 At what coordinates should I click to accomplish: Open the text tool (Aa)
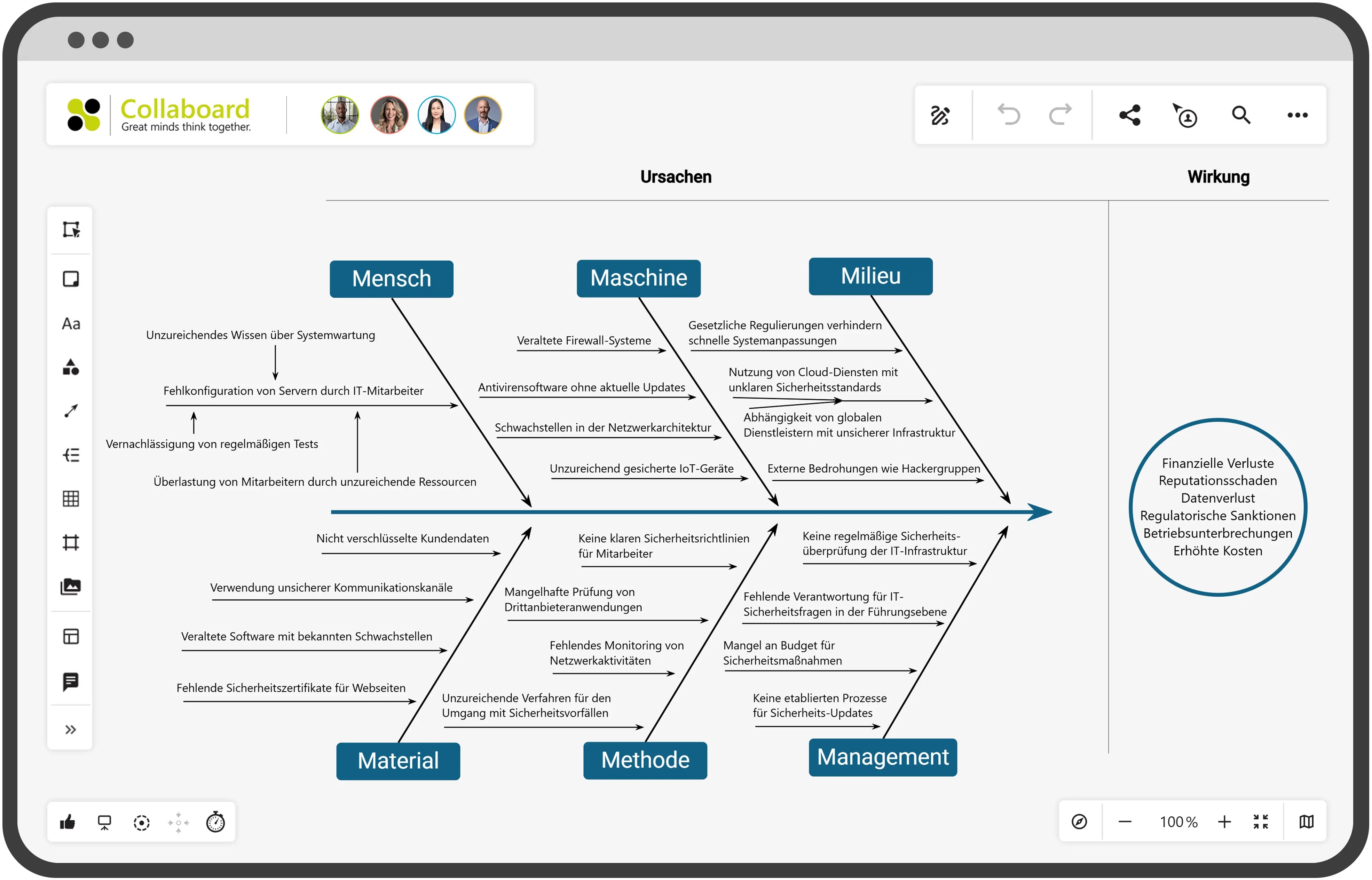71,324
